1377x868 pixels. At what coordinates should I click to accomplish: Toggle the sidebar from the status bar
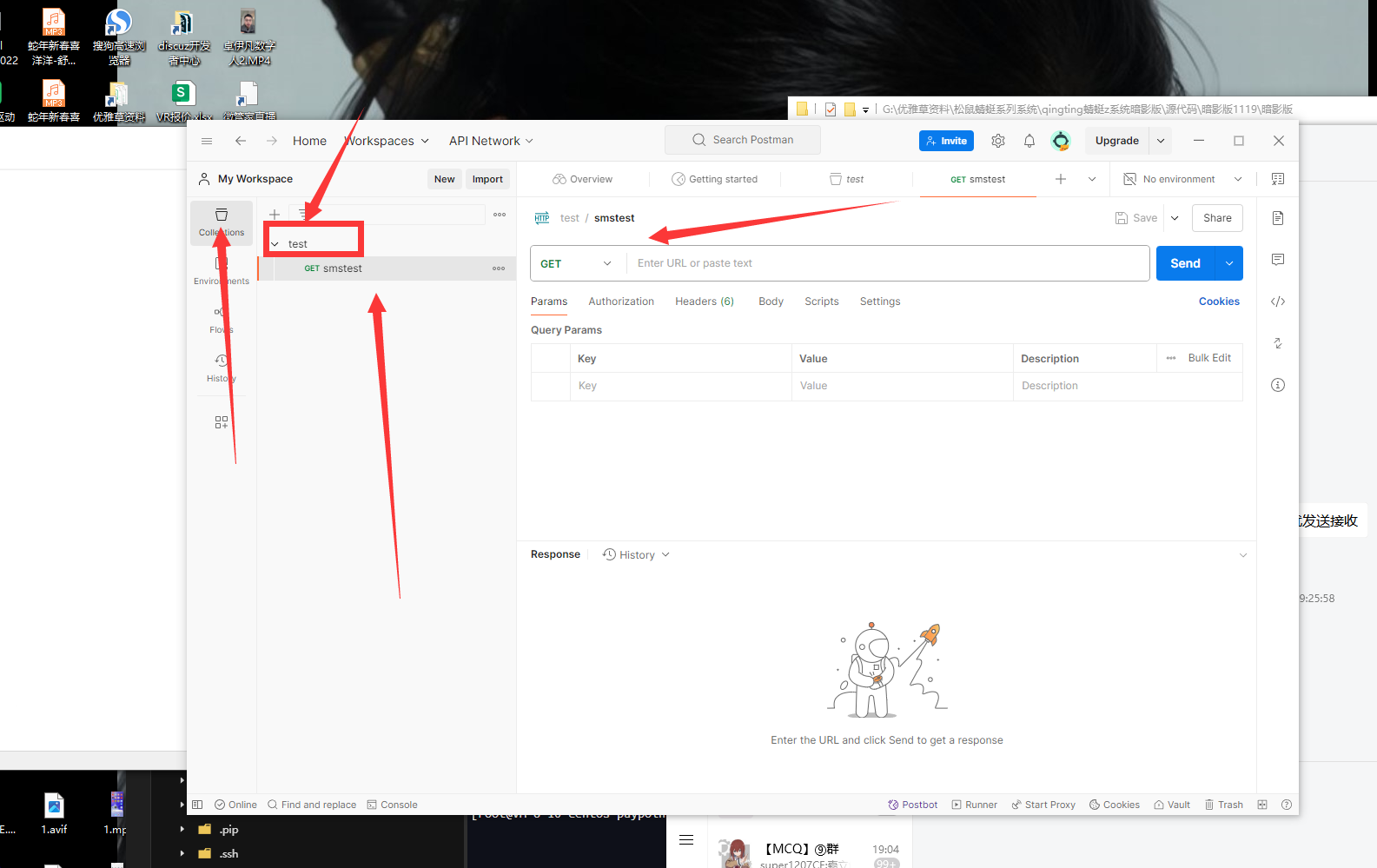(197, 805)
